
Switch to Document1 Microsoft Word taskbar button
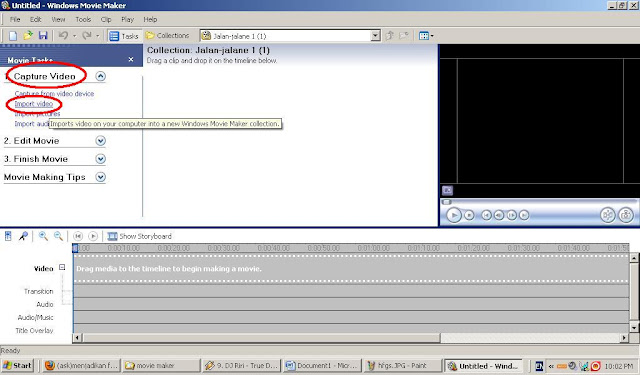(322, 366)
